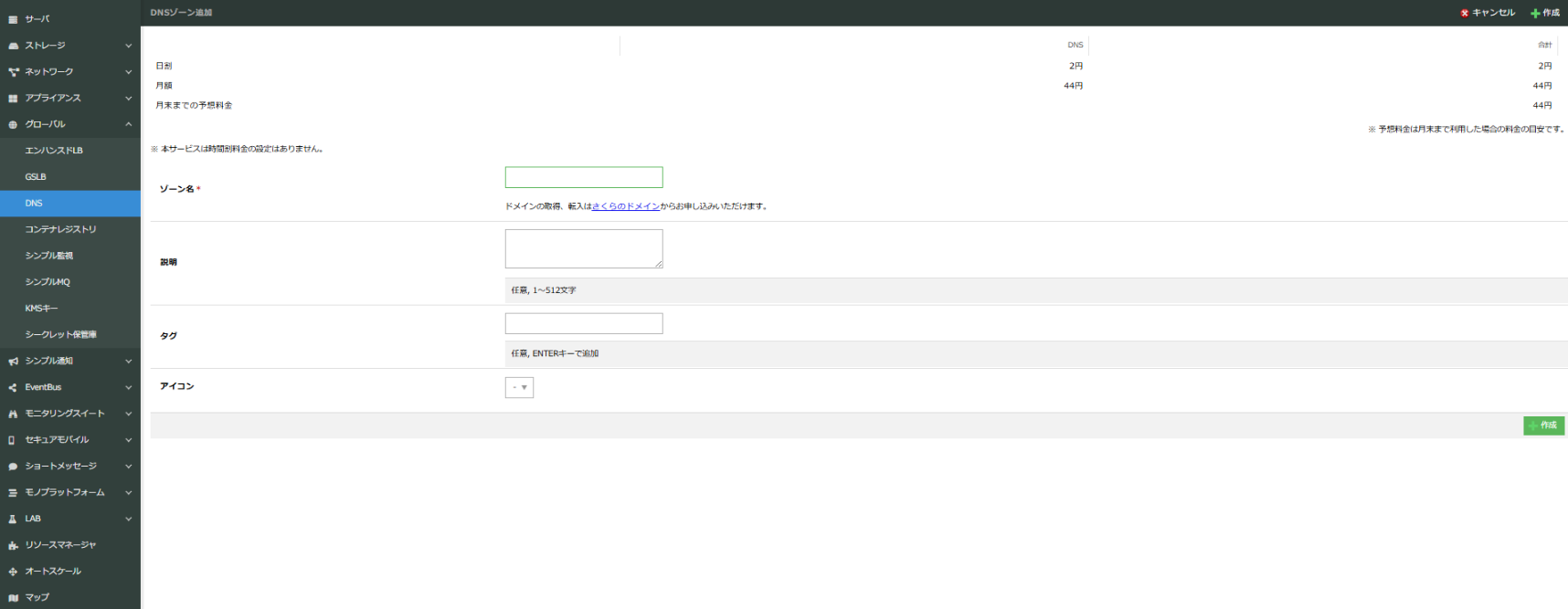1568x609 pixels.
Task: Click the Storage disk icon
Action: [x=13, y=46]
